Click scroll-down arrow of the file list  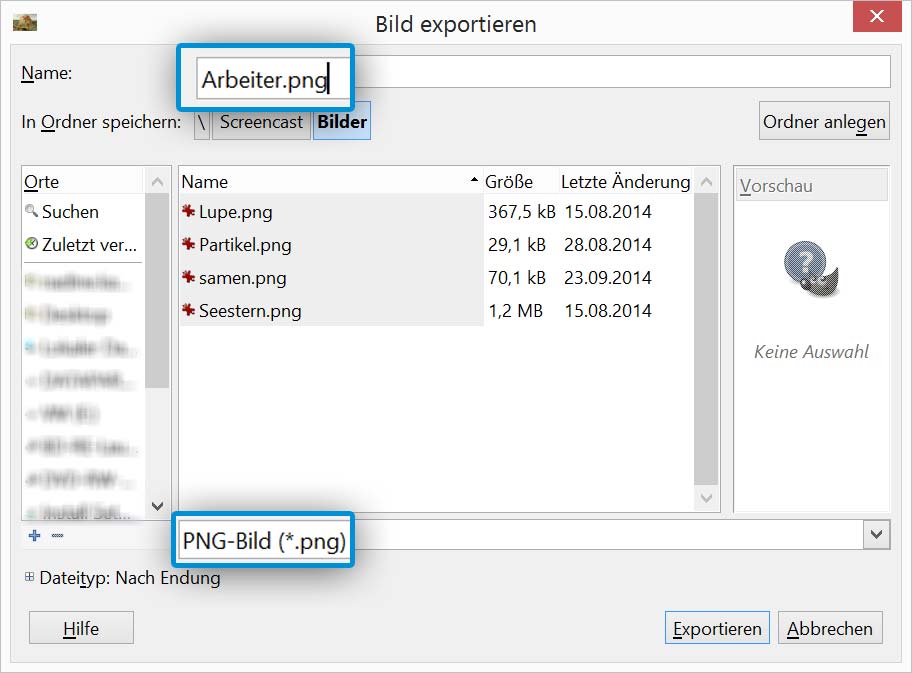[x=706, y=498]
